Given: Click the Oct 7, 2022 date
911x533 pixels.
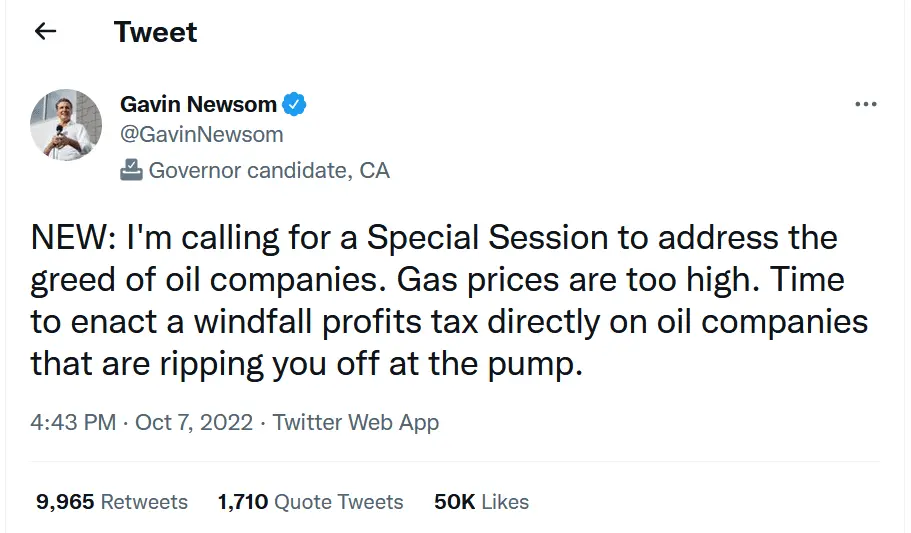Looking at the screenshot, I should (x=192, y=422).
